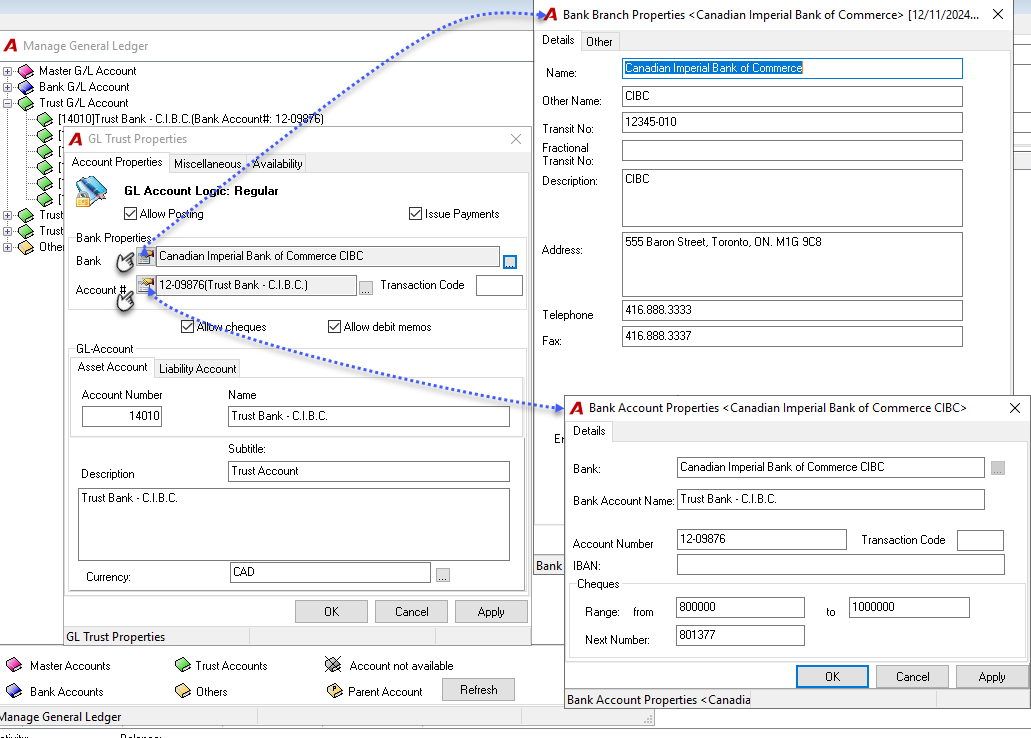Click Apply in GL Trust Properties
The width and height of the screenshot is (1031, 738).
tap(491, 612)
